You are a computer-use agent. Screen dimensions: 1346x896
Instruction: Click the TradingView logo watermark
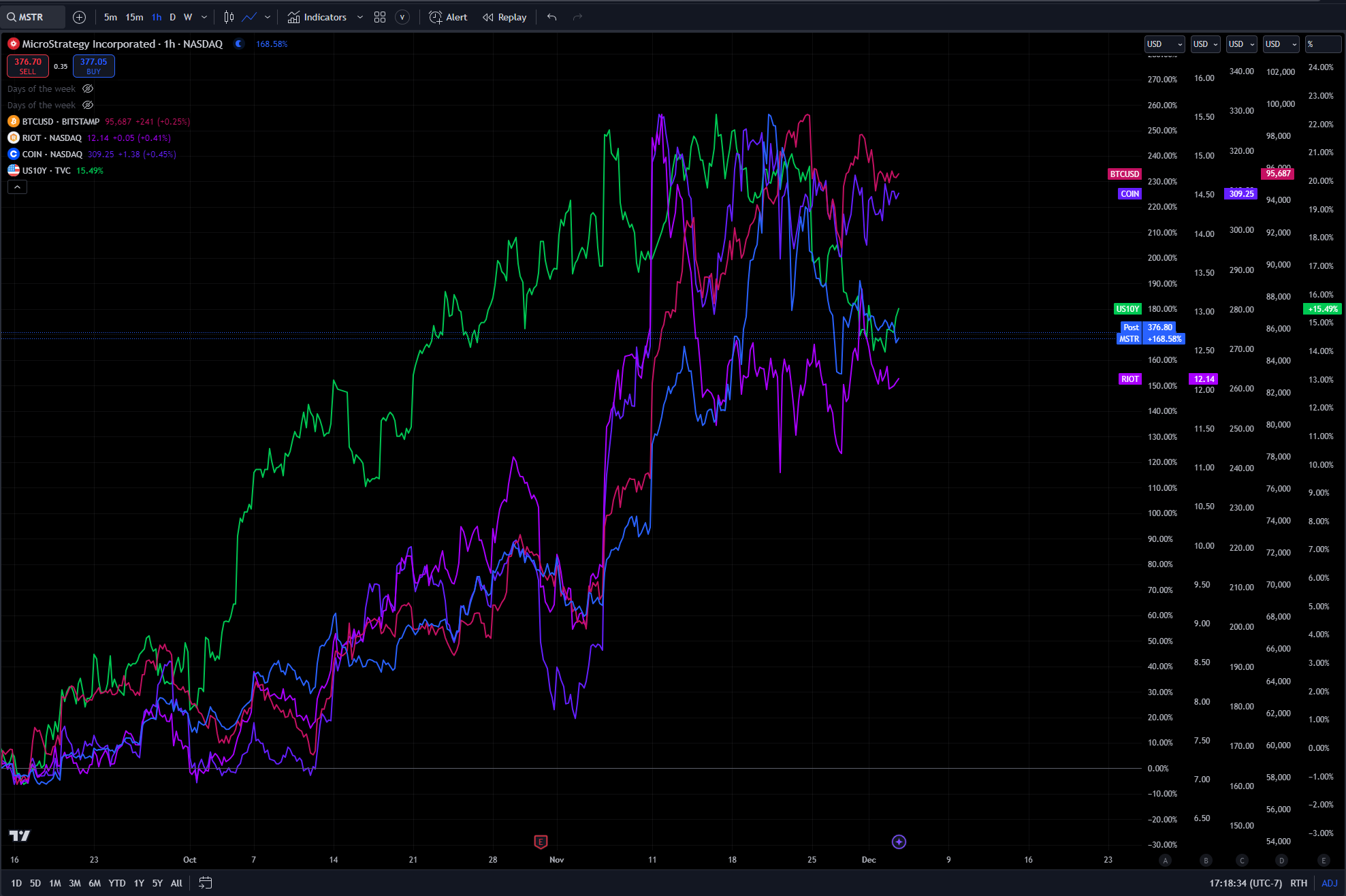point(20,835)
